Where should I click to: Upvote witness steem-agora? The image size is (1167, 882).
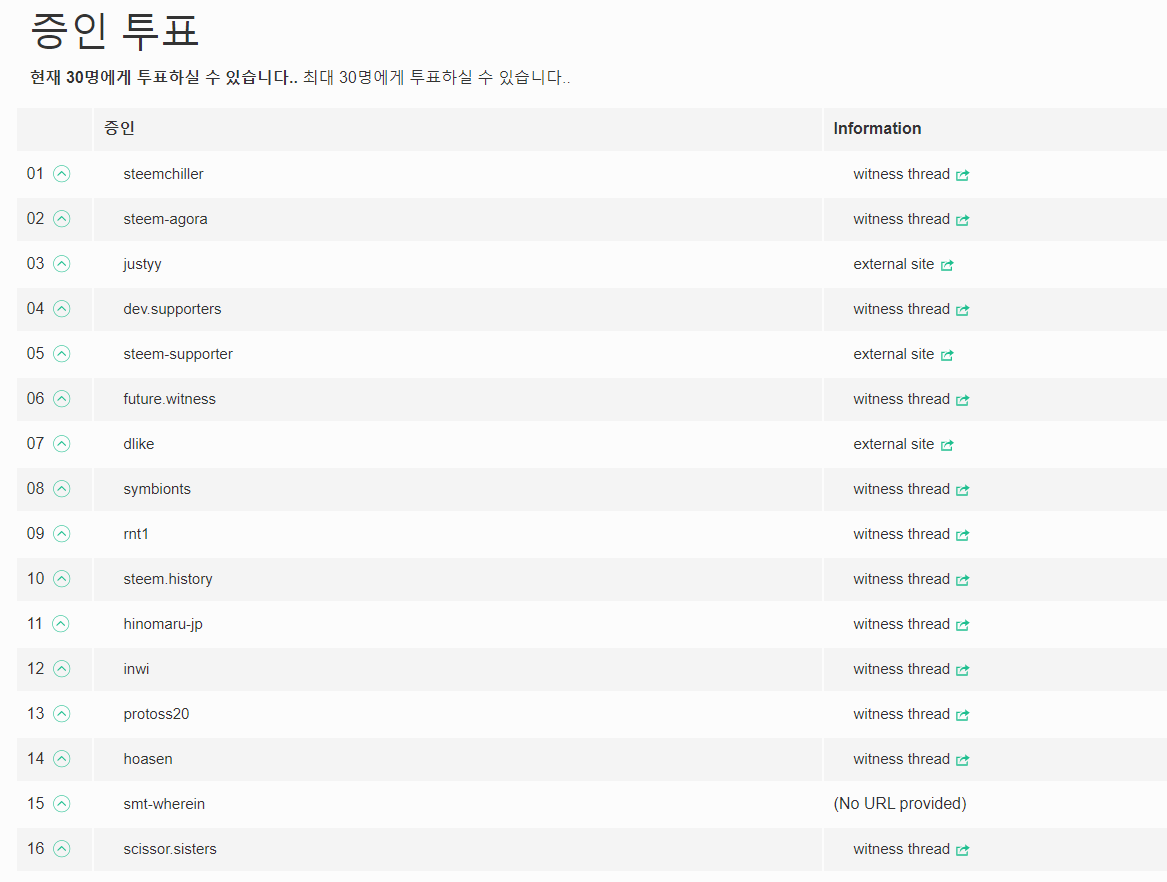tap(62, 219)
